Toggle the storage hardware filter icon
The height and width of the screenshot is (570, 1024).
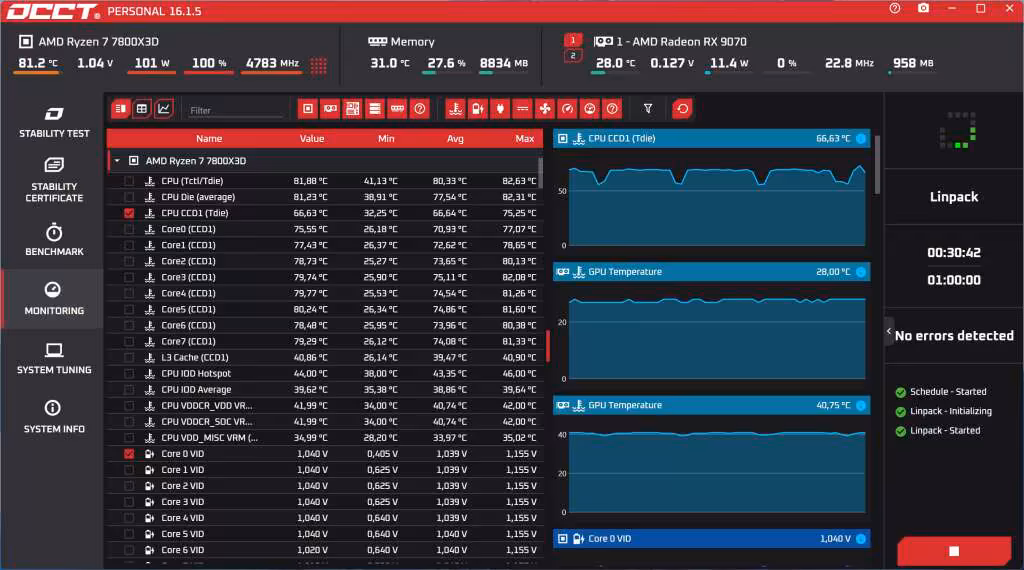pyautogui.click(x=375, y=109)
